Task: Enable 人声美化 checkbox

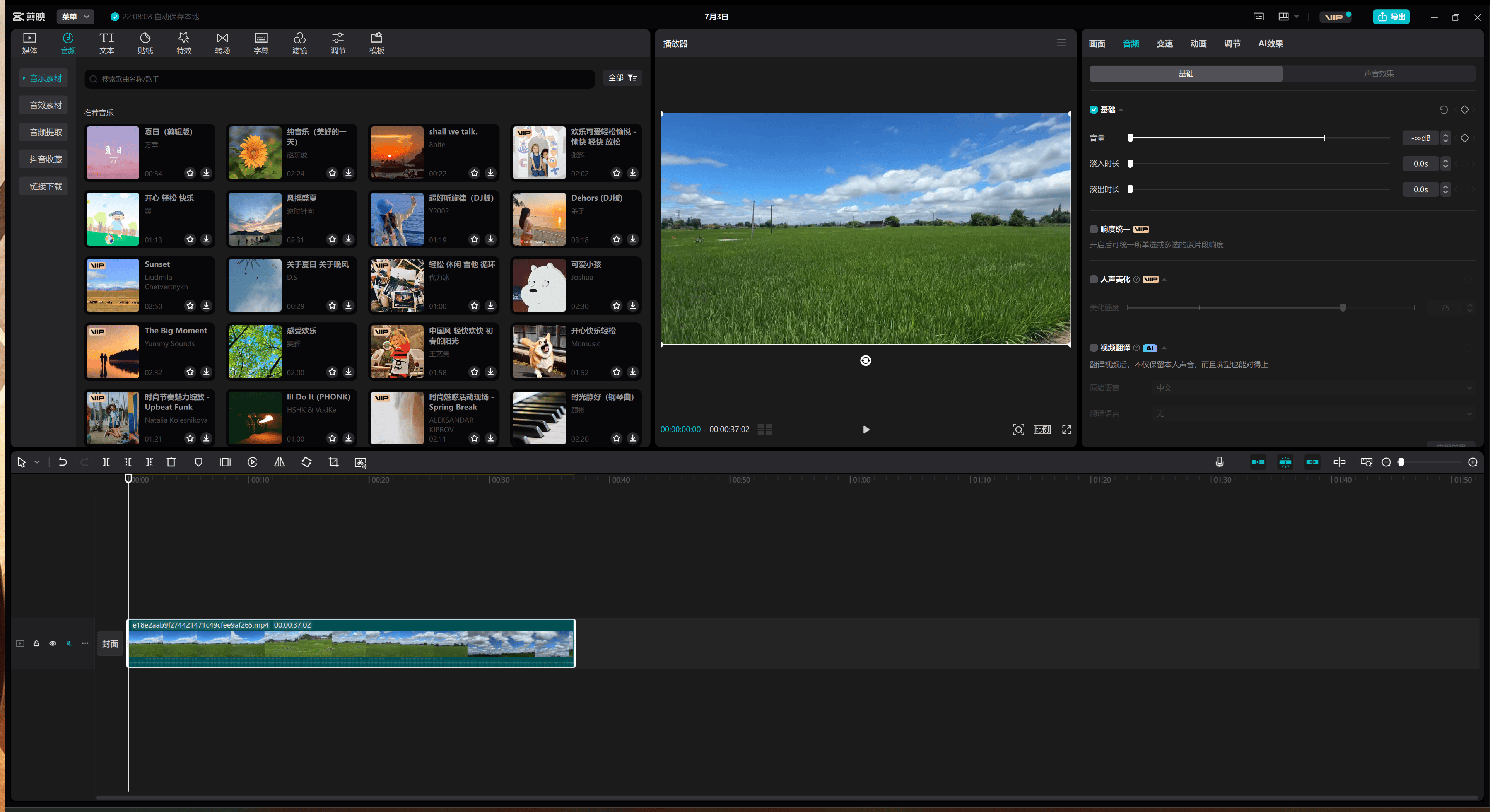Action: tap(1093, 279)
